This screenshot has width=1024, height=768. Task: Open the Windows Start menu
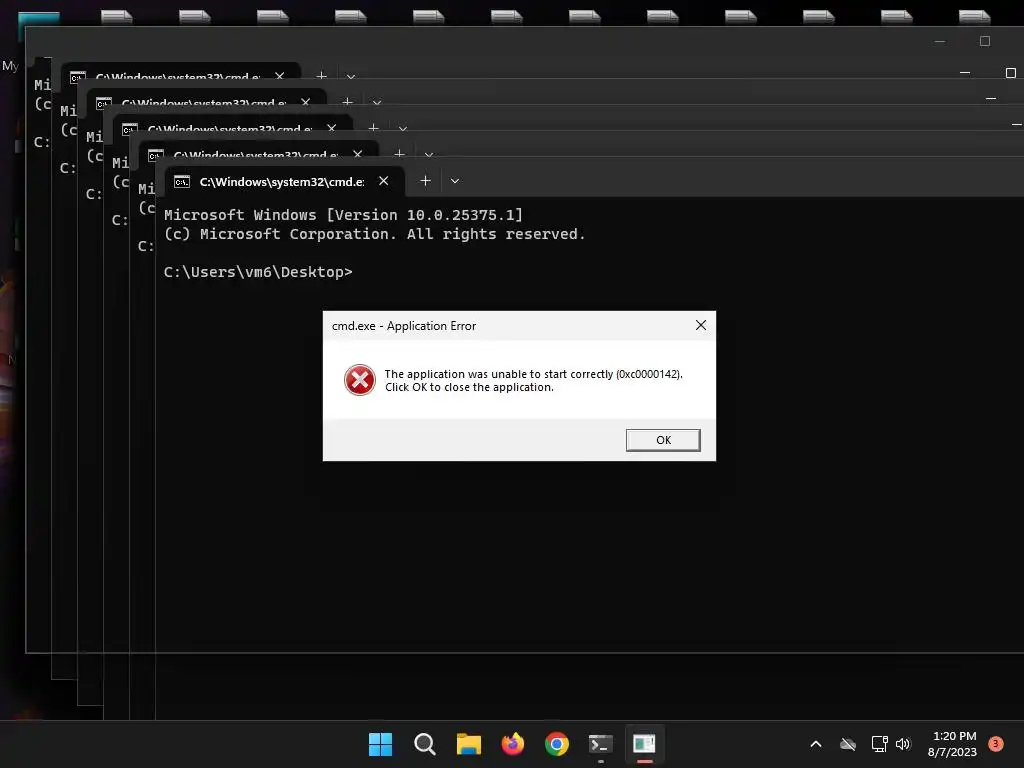pyautogui.click(x=380, y=744)
